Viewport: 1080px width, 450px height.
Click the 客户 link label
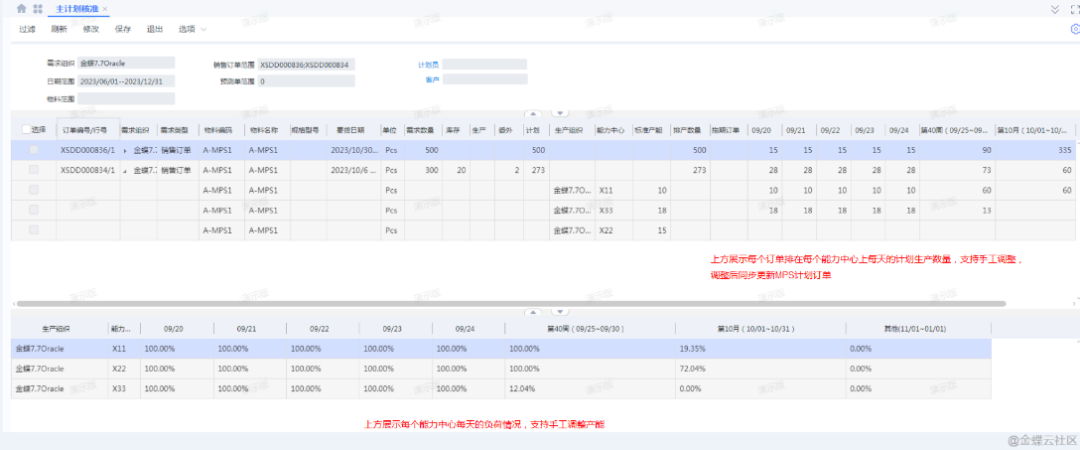[433, 79]
